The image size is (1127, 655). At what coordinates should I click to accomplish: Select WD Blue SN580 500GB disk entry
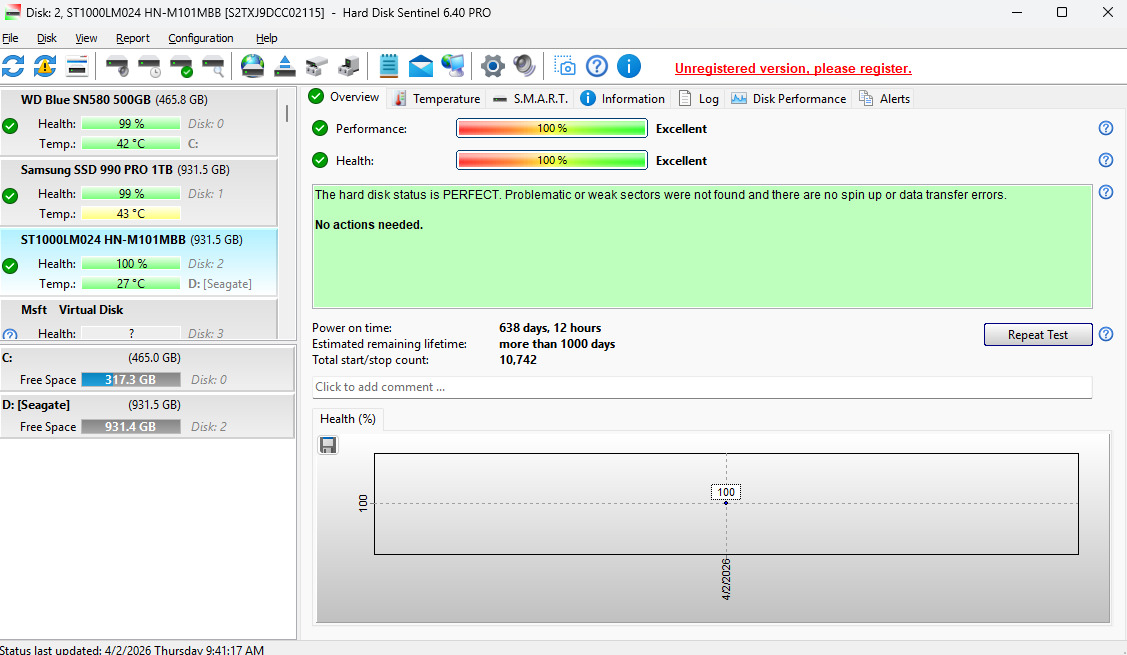point(138,122)
